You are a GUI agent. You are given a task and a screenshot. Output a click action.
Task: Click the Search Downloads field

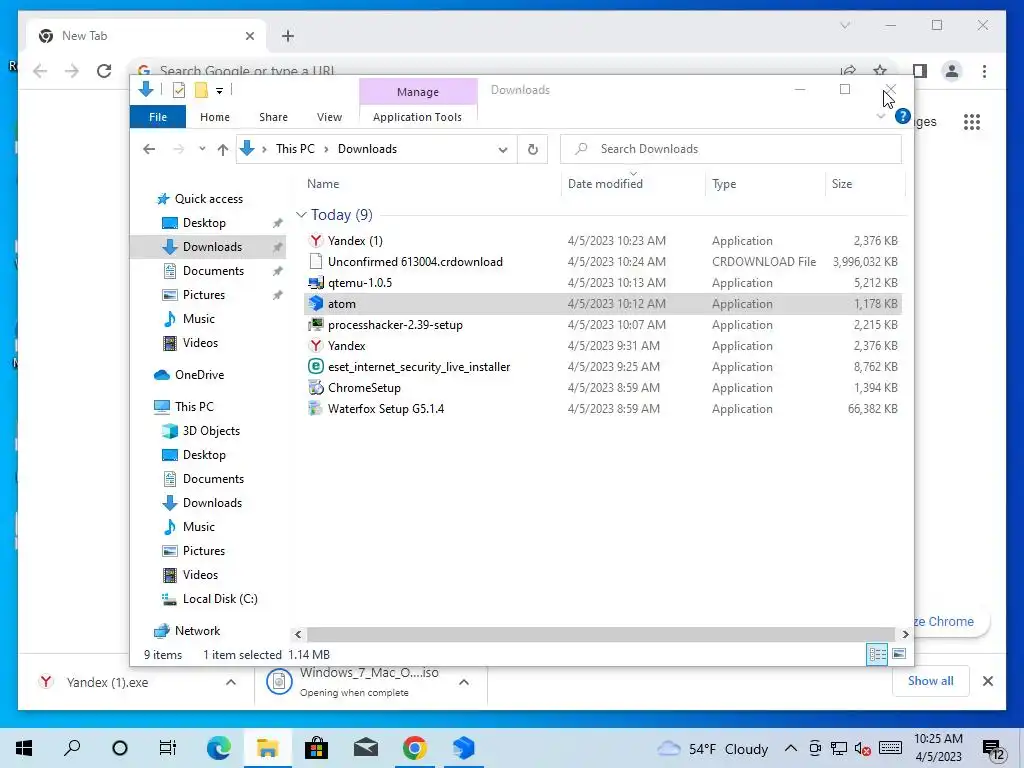(731, 149)
